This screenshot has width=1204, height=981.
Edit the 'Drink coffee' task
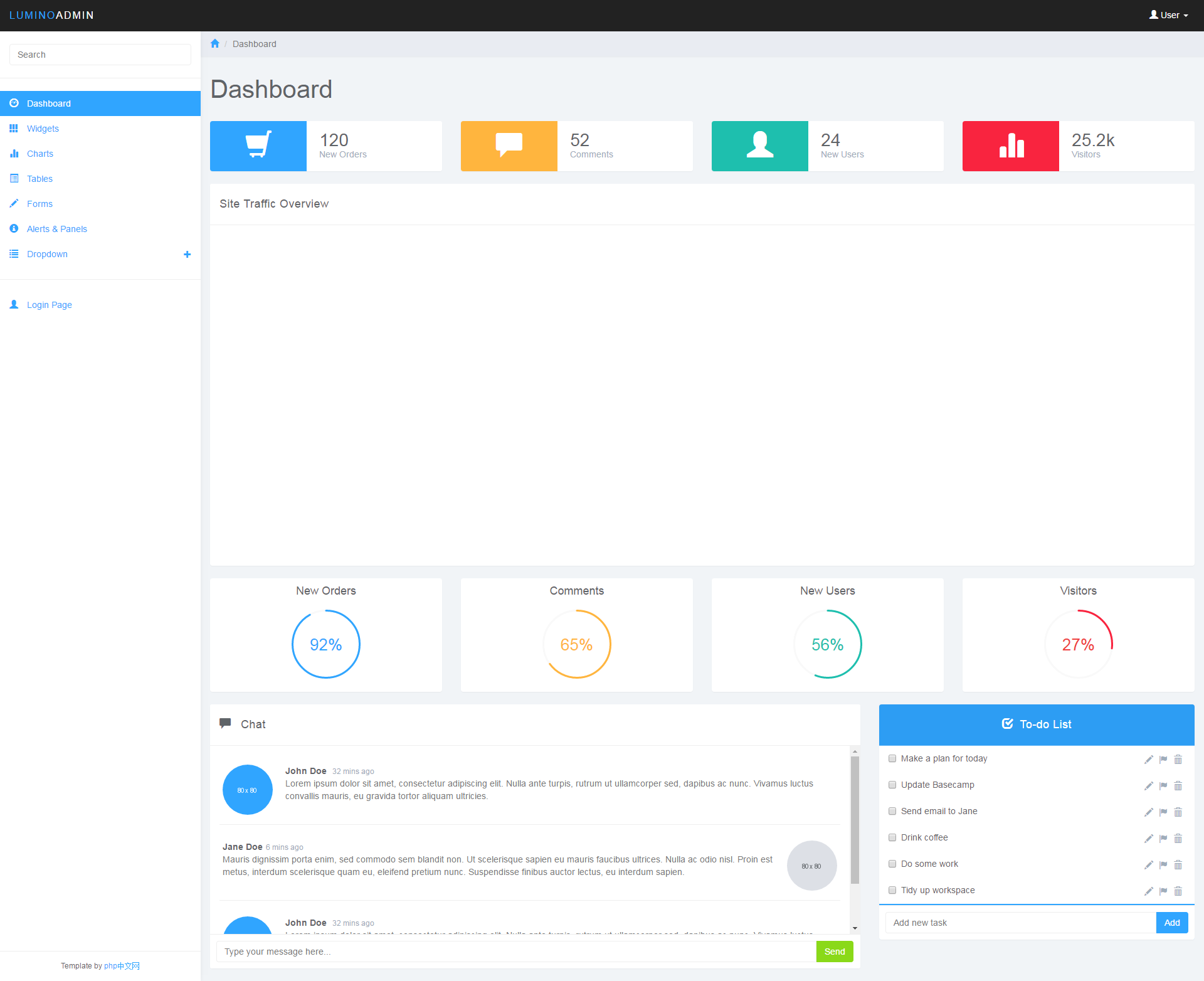tap(1149, 839)
